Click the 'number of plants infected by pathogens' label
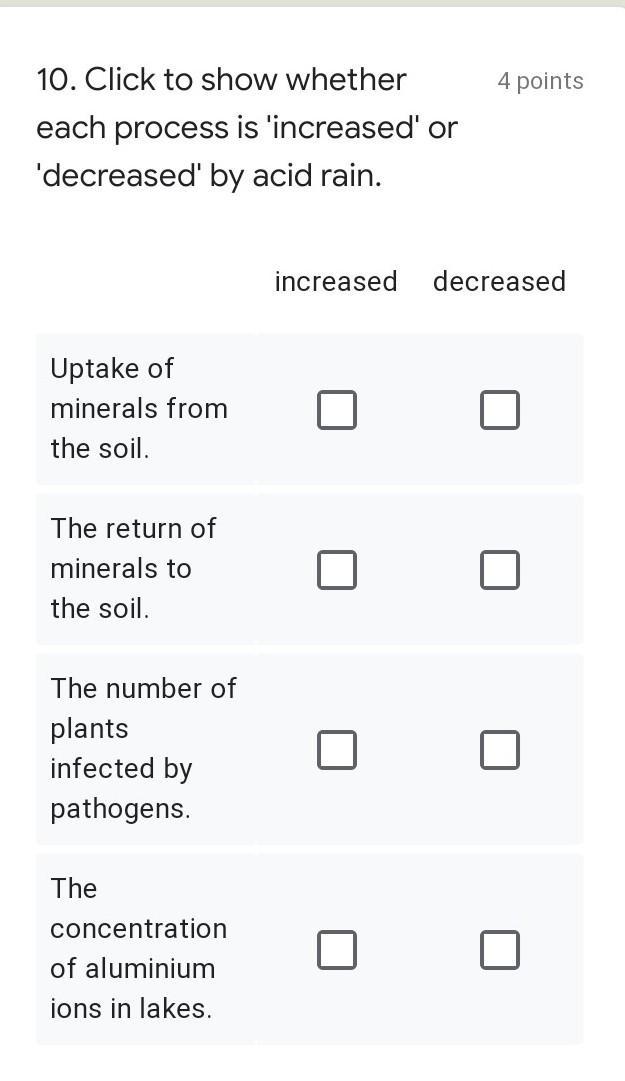Image resolution: width=625 pixels, height=1081 pixels. 143,748
